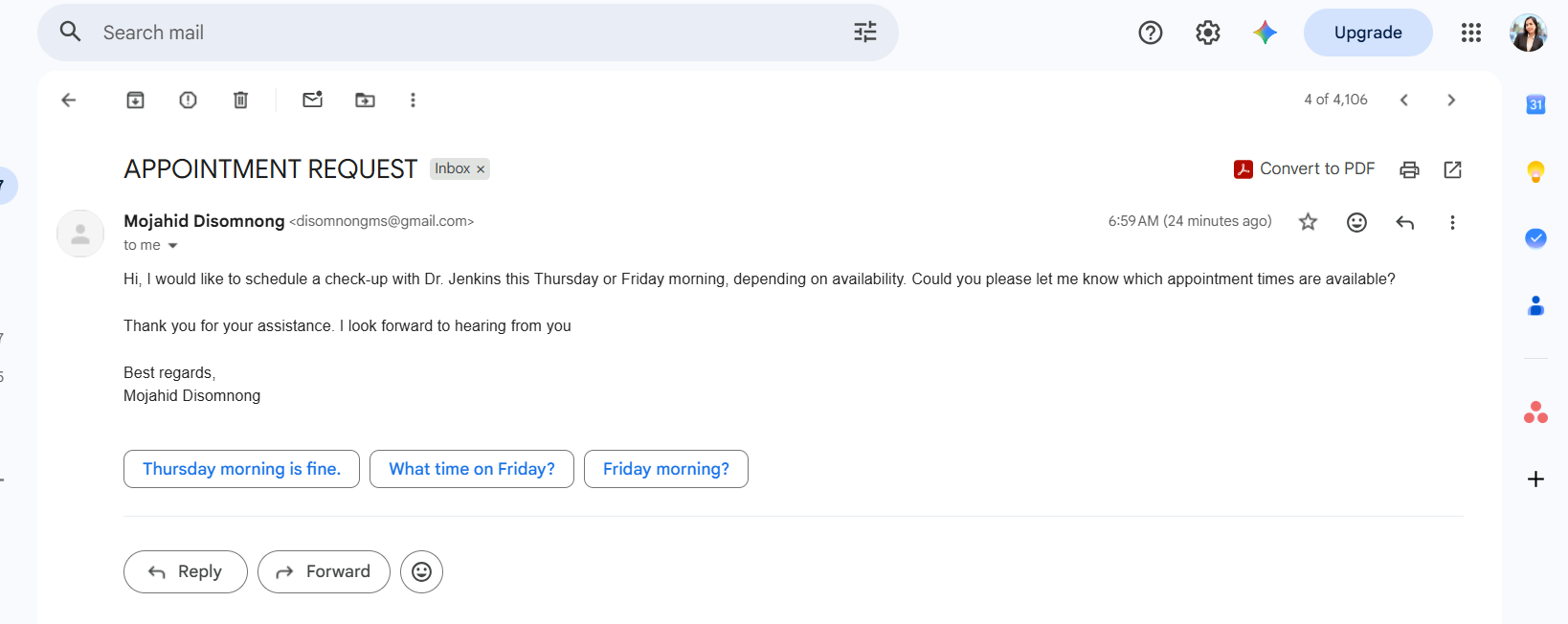
Task: Print the email with the printer icon
Action: tap(1409, 169)
